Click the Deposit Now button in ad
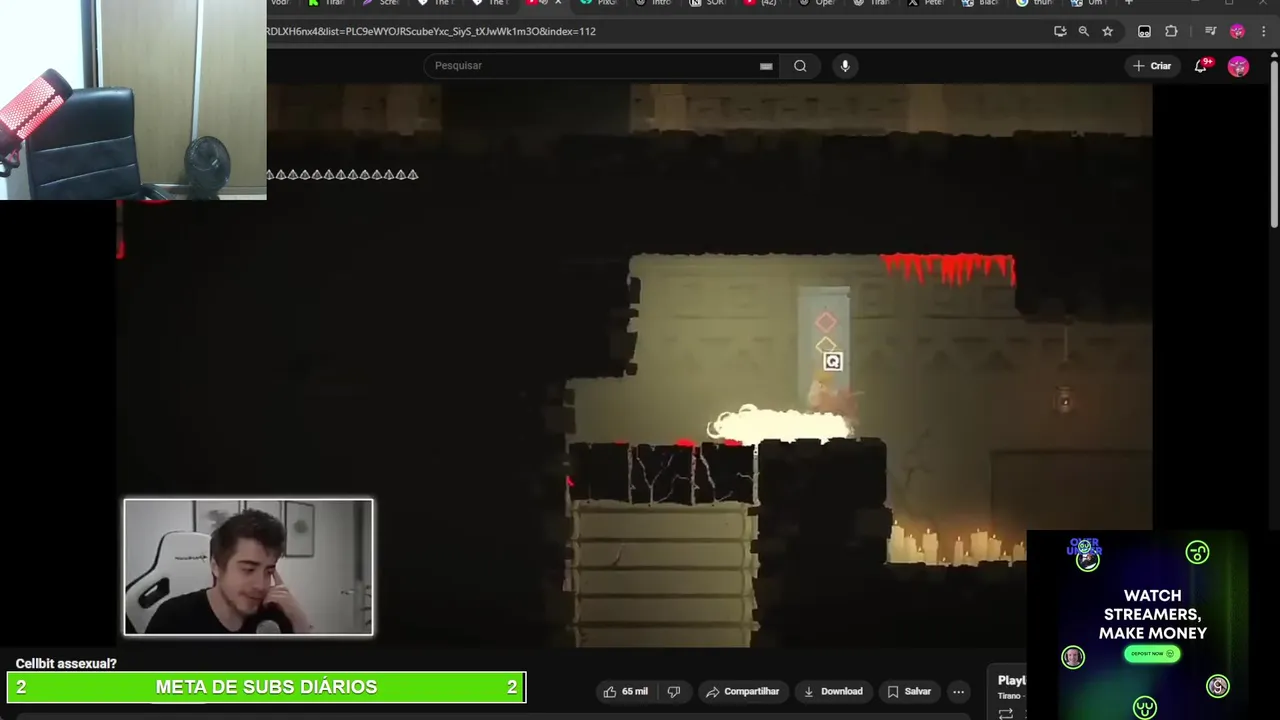This screenshot has height=720, width=1280. pyautogui.click(x=1152, y=654)
